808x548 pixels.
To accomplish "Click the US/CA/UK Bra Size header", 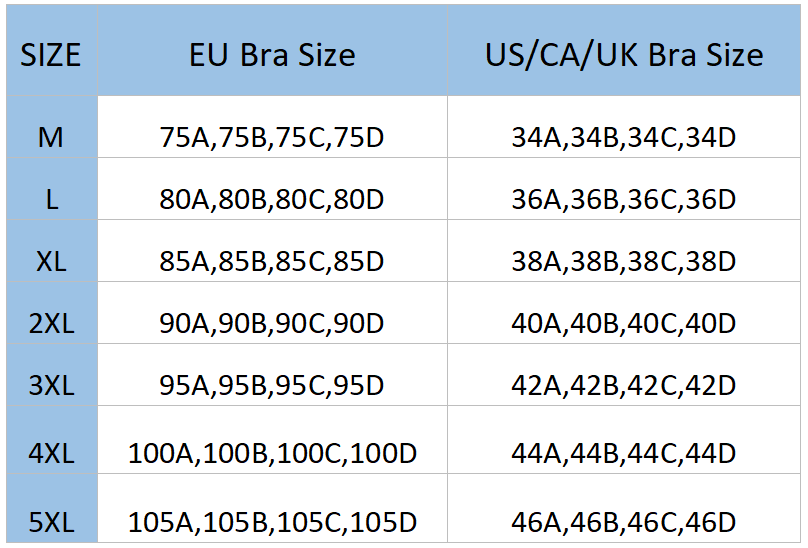I will pos(624,55).
